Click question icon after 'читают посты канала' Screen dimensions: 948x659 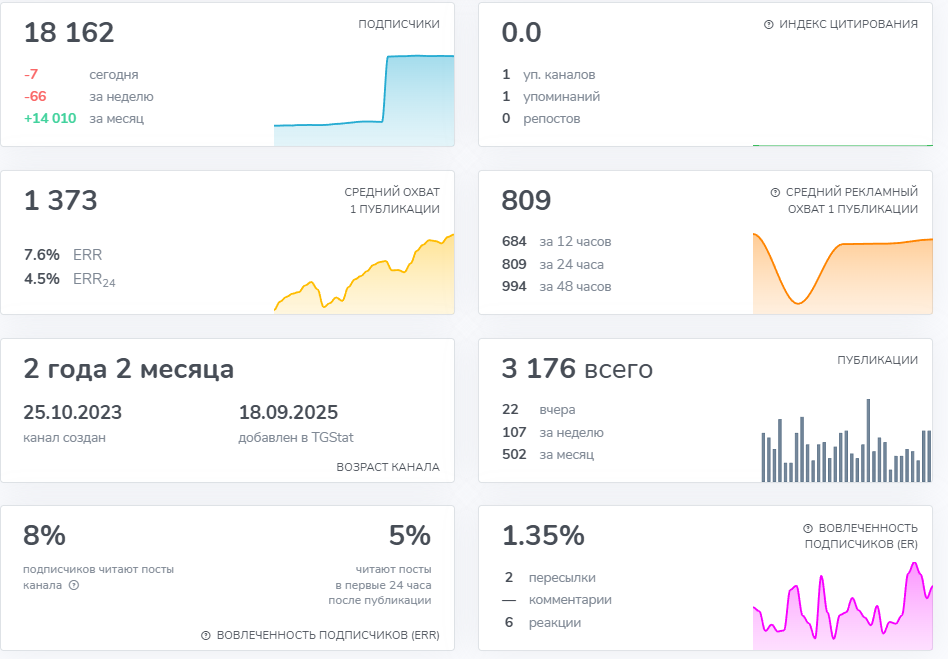tap(74, 585)
